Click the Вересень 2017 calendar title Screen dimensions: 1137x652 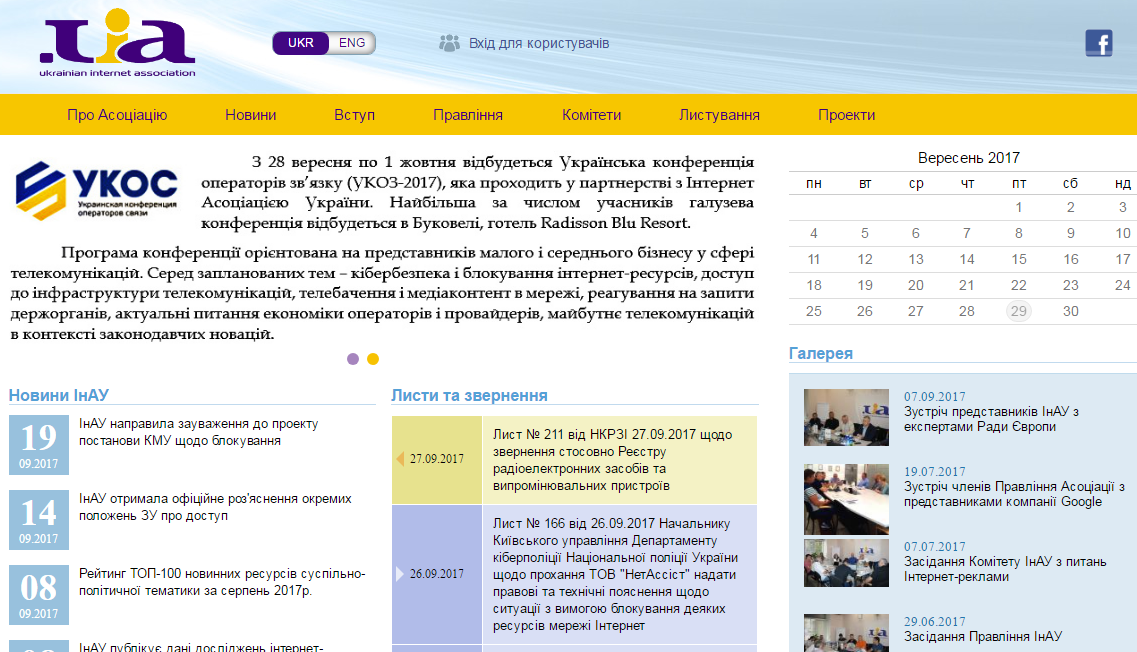(x=969, y=158)
